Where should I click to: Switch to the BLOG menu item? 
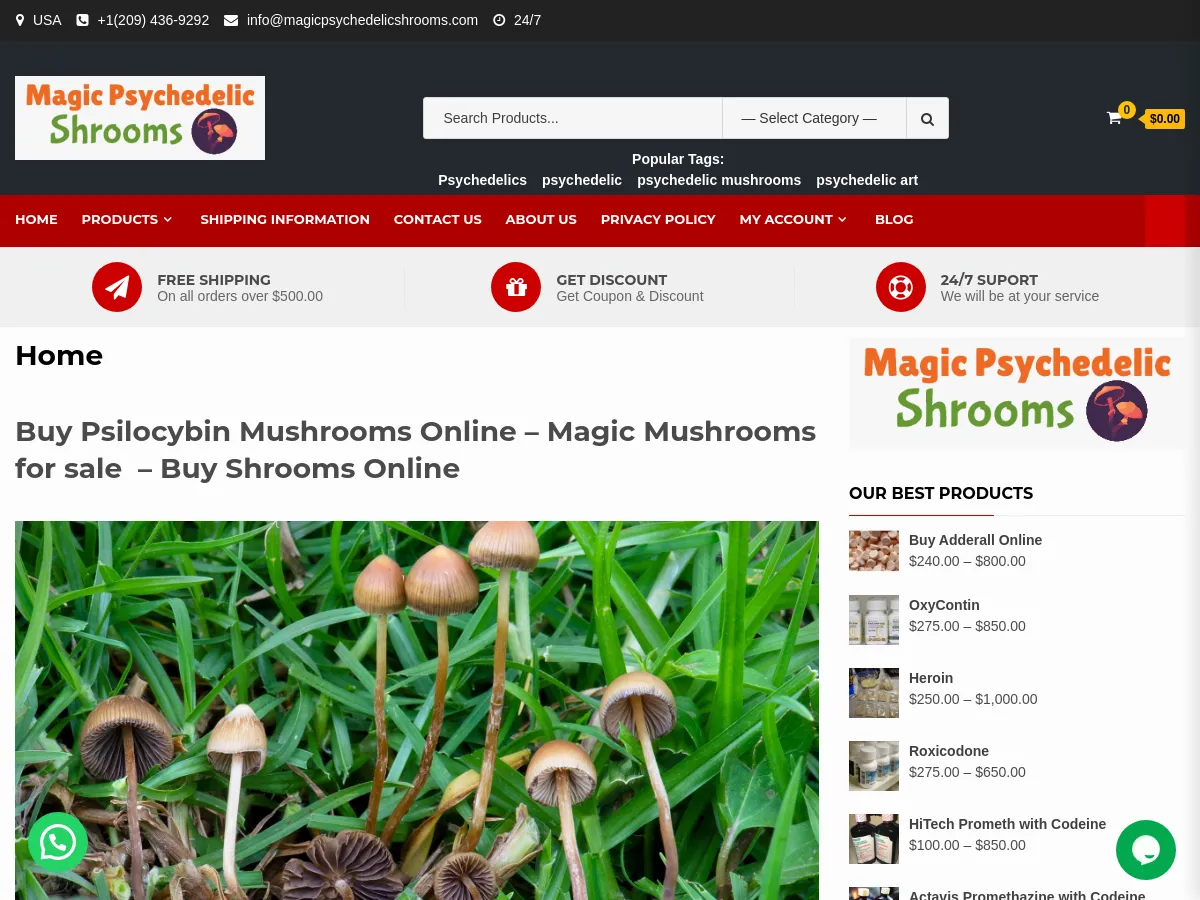(893, 219)
